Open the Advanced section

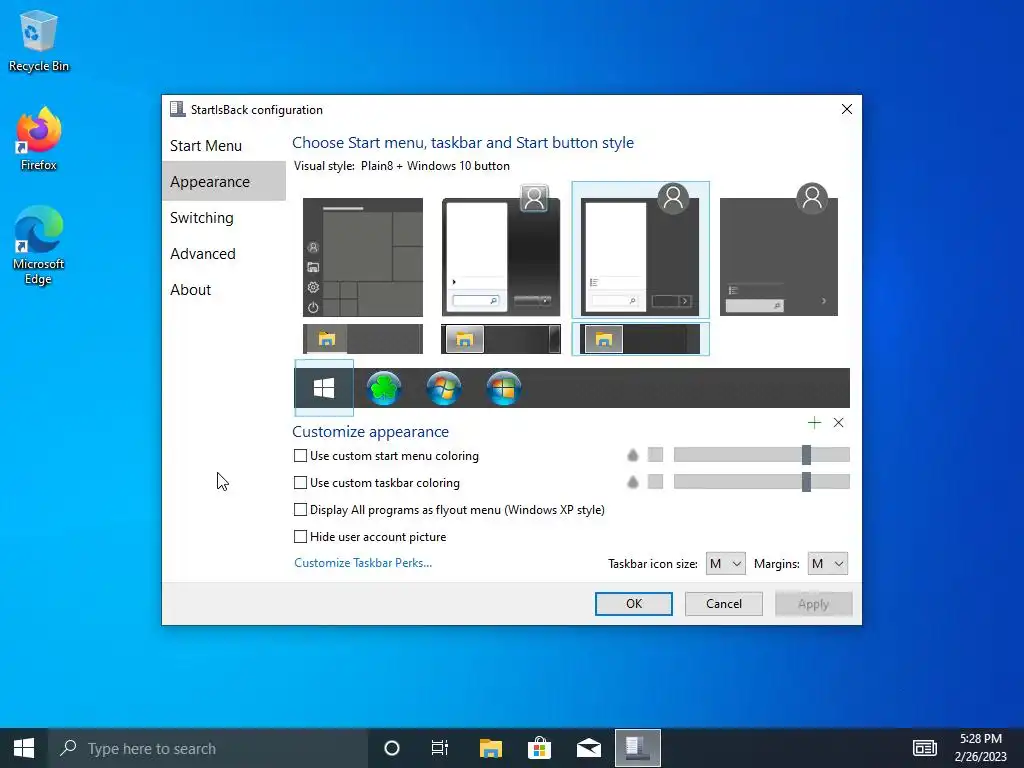tap(203, 253)
